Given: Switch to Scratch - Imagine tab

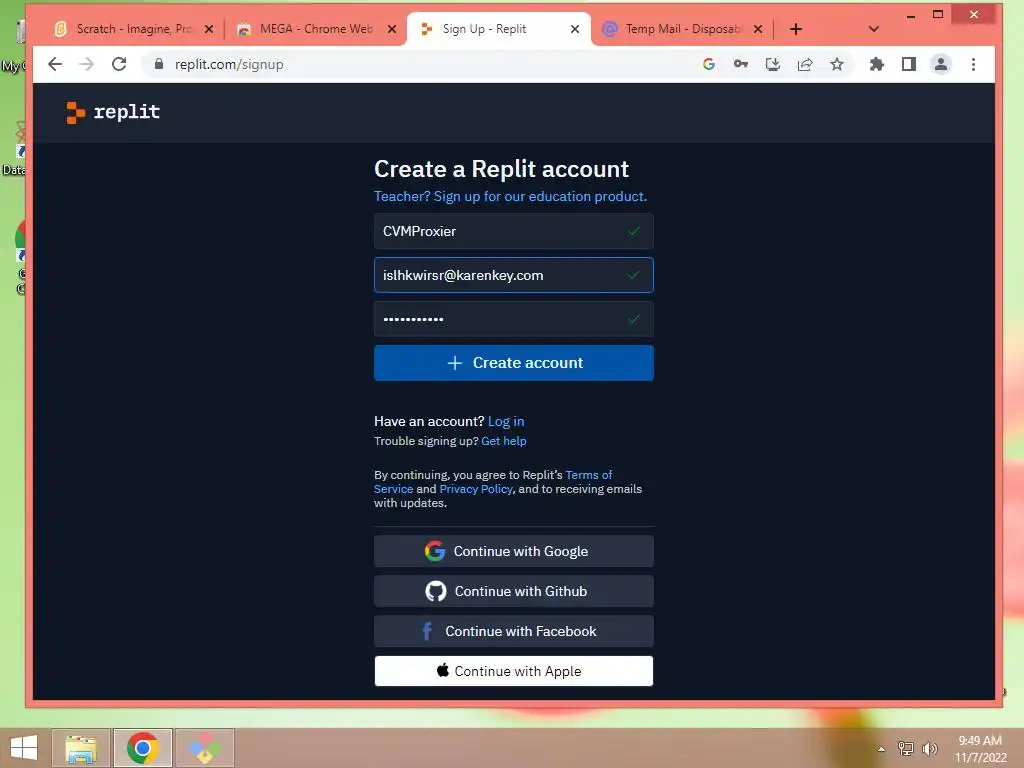Looking at the screenshot, I should click(x=134, y=29).
